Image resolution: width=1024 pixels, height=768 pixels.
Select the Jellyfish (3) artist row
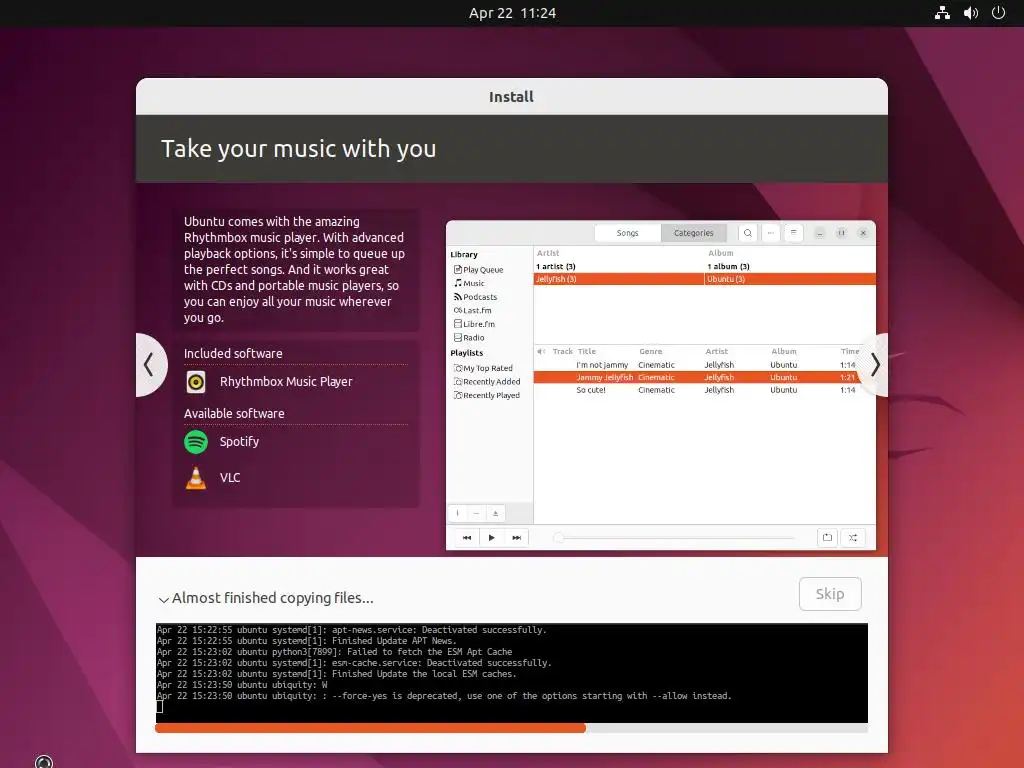619,280
